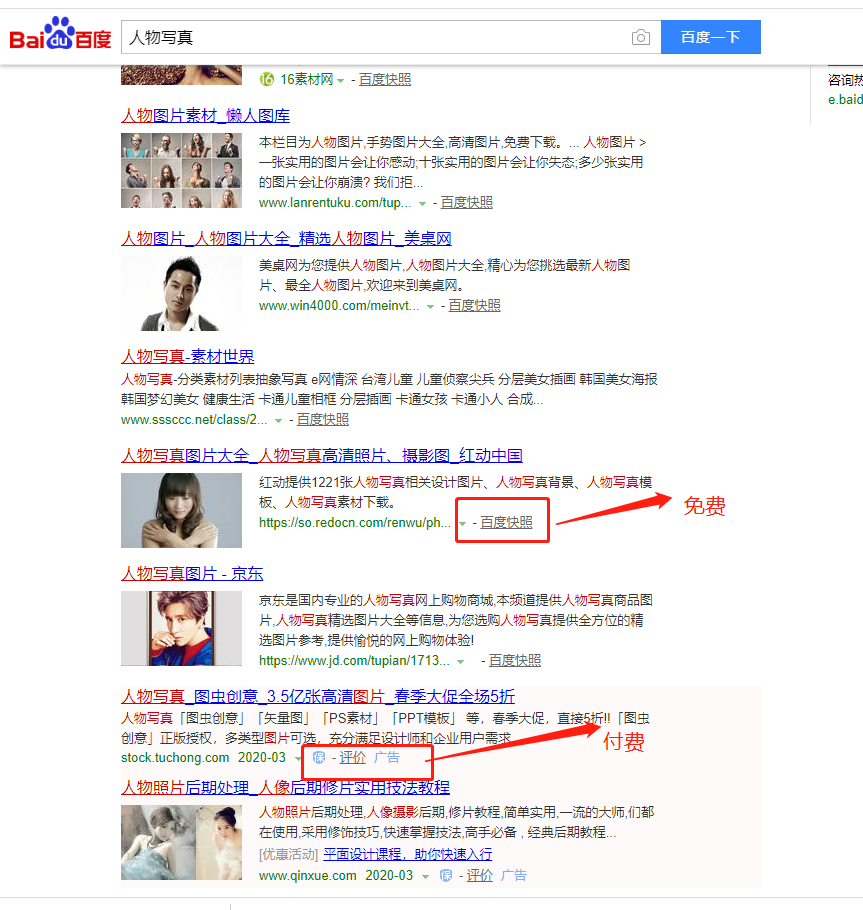This screenshot has height=910, width=863.
Task: Click snippet text starting 美桌网为您提供
Action: click(x=445, y=275)
